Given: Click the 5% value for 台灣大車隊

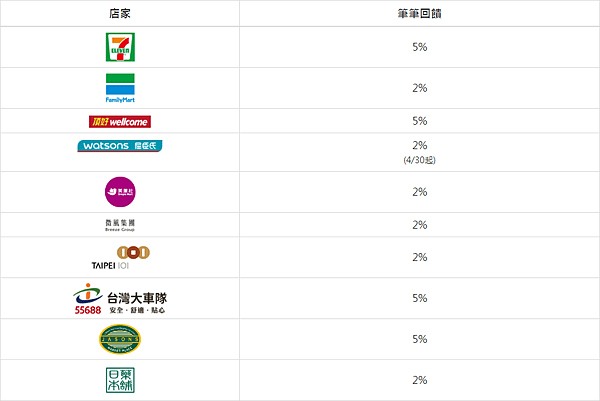Looking at the screenshot, I should pos(420,298).
